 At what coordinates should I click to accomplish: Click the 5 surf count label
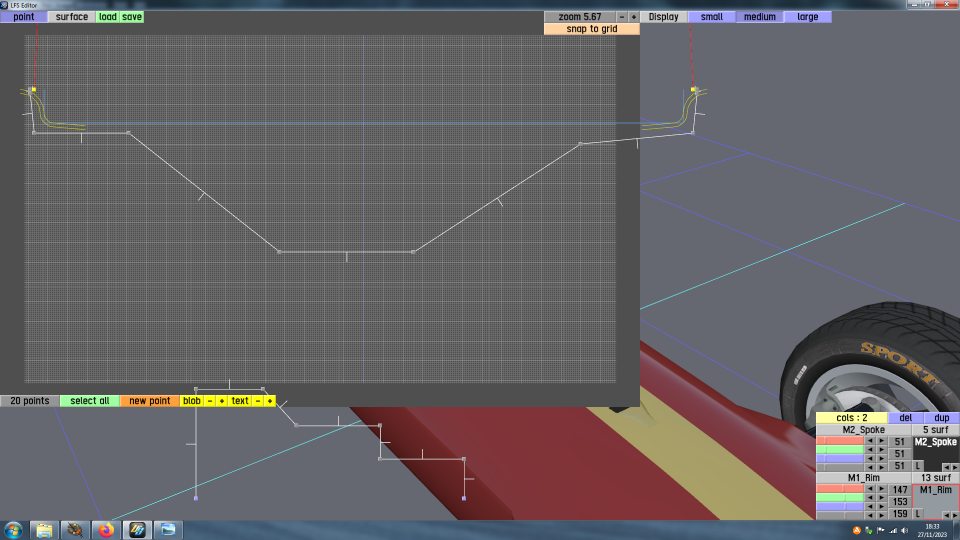[936, 430]
